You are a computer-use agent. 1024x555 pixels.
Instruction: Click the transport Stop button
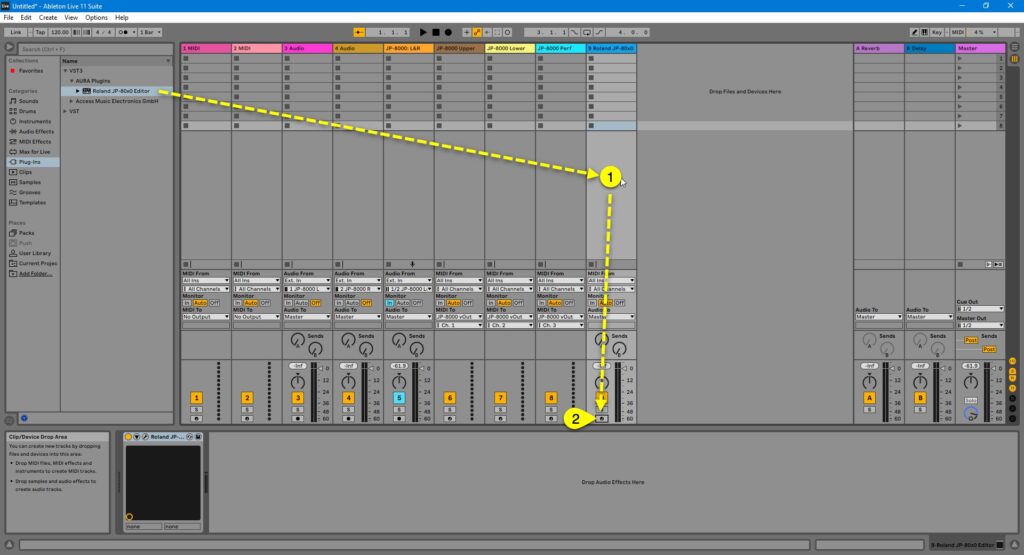point(436,32)
